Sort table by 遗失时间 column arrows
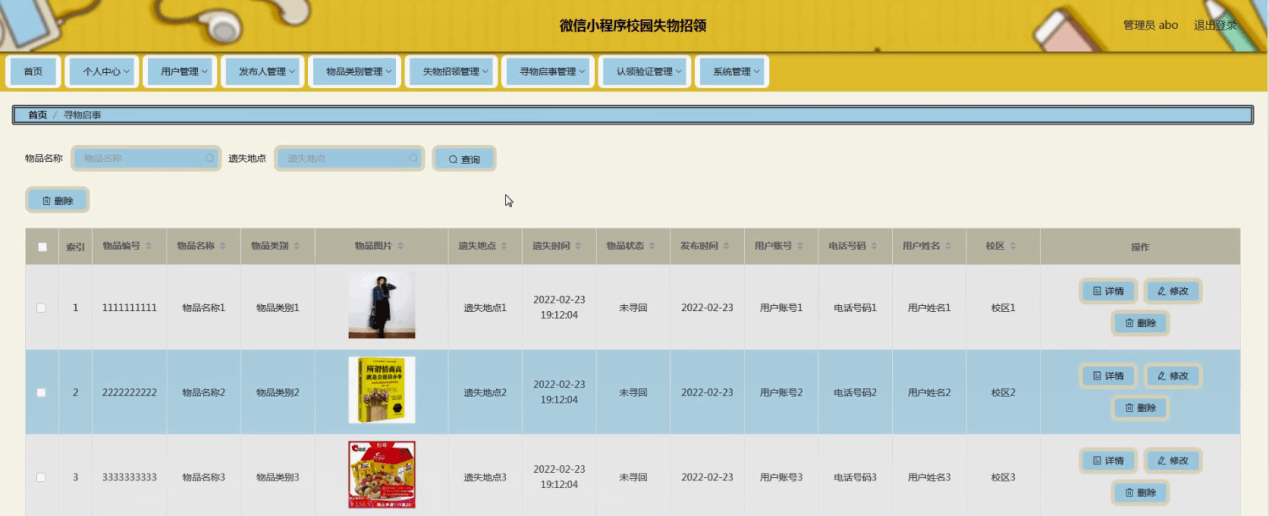The image size is (1269, 516). (578, 246)
